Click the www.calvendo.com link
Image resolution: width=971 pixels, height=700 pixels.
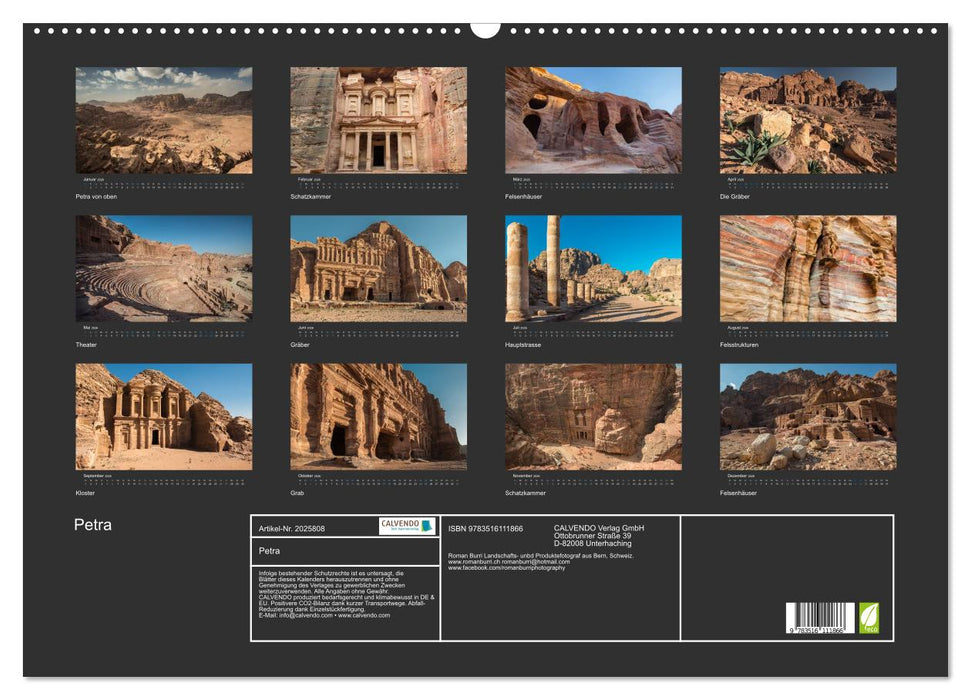(x=363, y=614)
